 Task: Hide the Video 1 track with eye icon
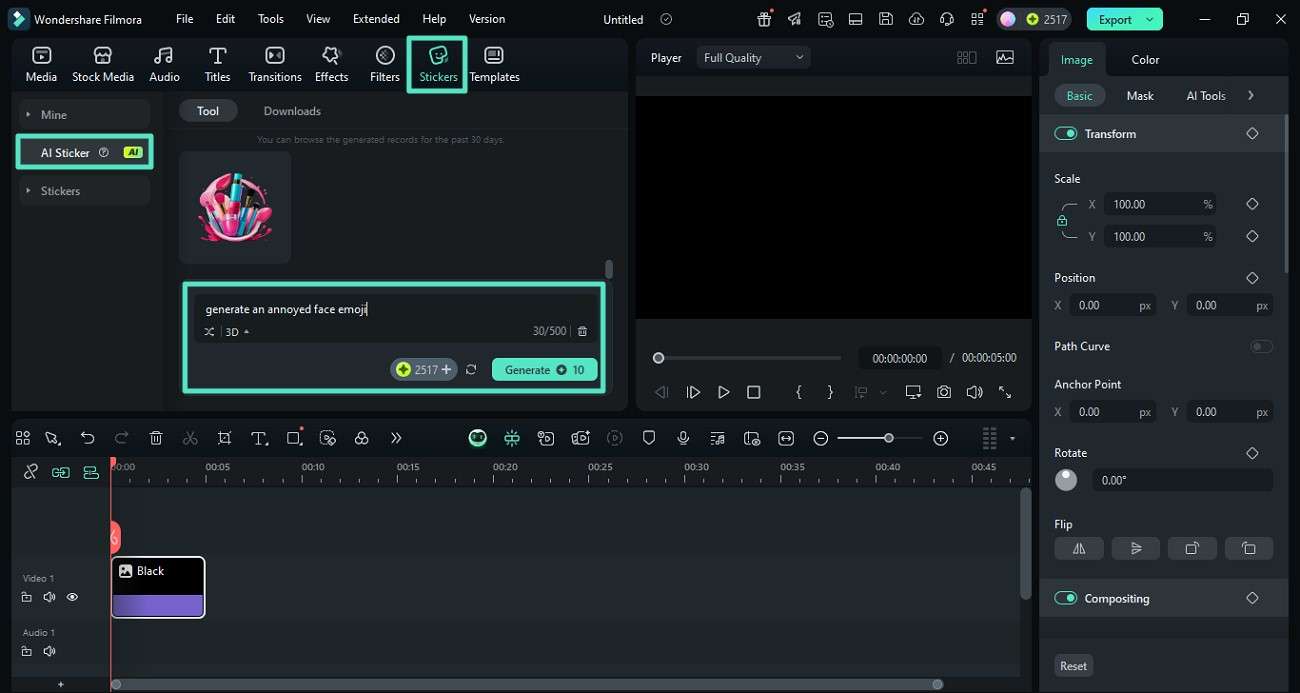[x=72, y=597]
